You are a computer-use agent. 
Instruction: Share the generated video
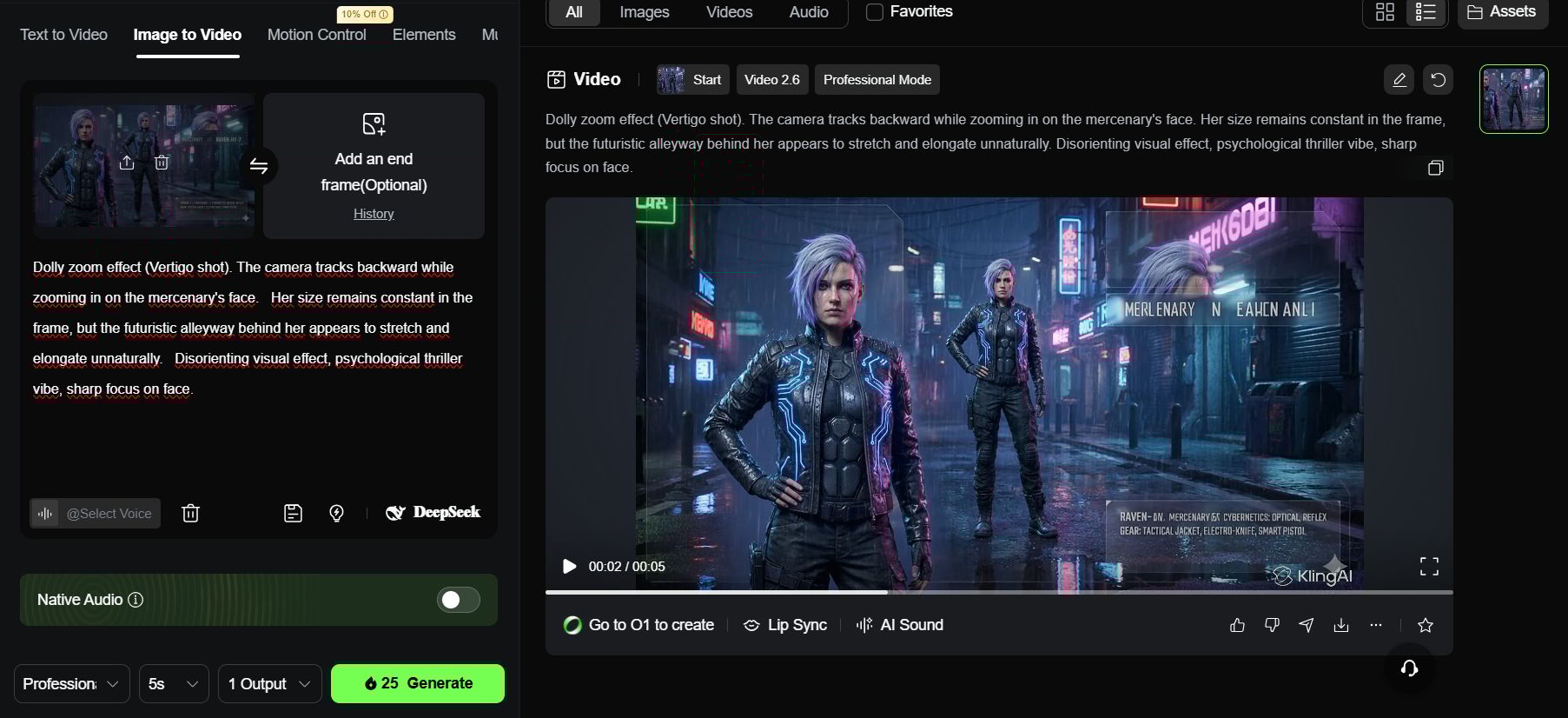click(1307, 625)
